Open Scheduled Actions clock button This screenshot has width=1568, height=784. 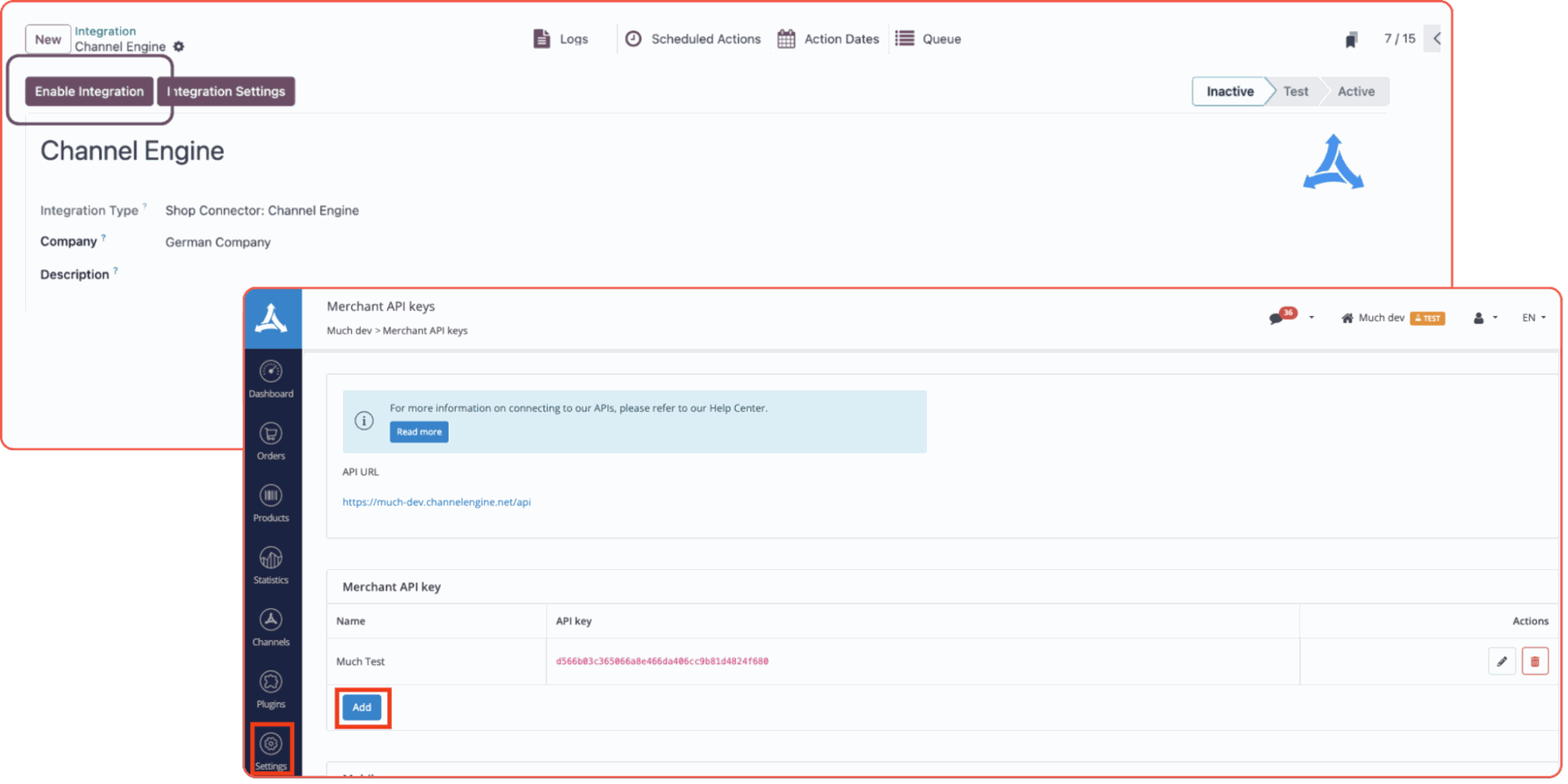point(693,38)
